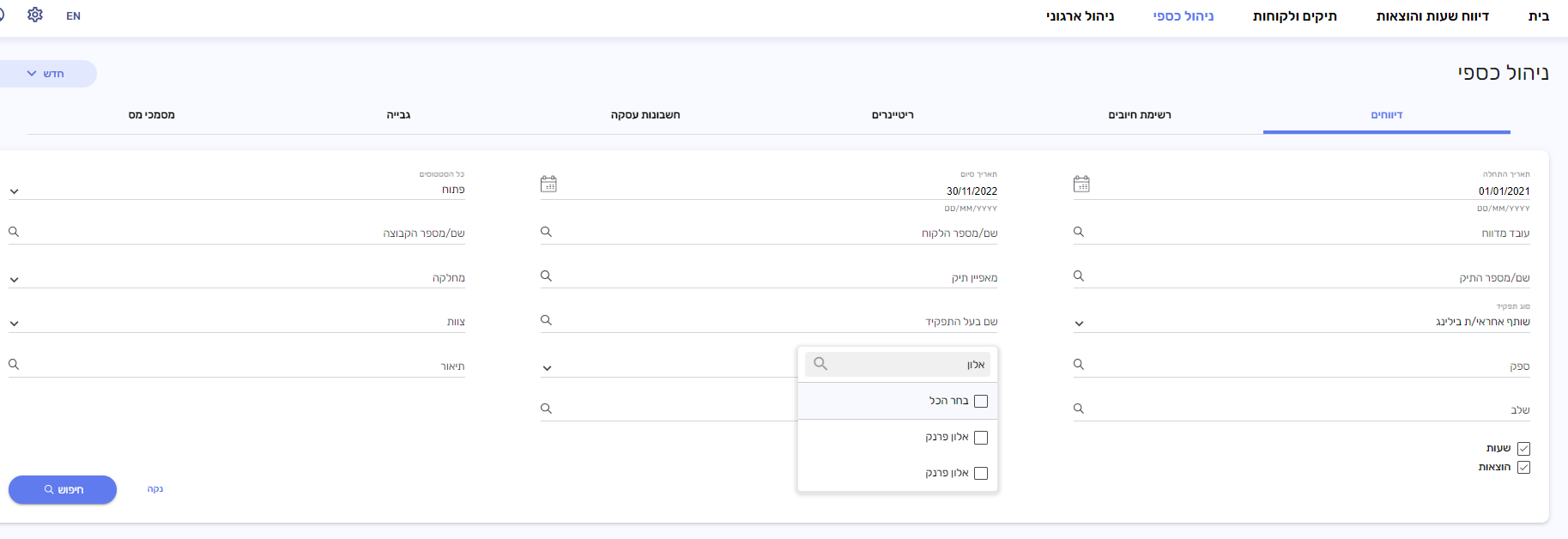Click search icon in עובד מדווח field
The width and height of the screenshot is (1568, 539).
click(1079, 232)
